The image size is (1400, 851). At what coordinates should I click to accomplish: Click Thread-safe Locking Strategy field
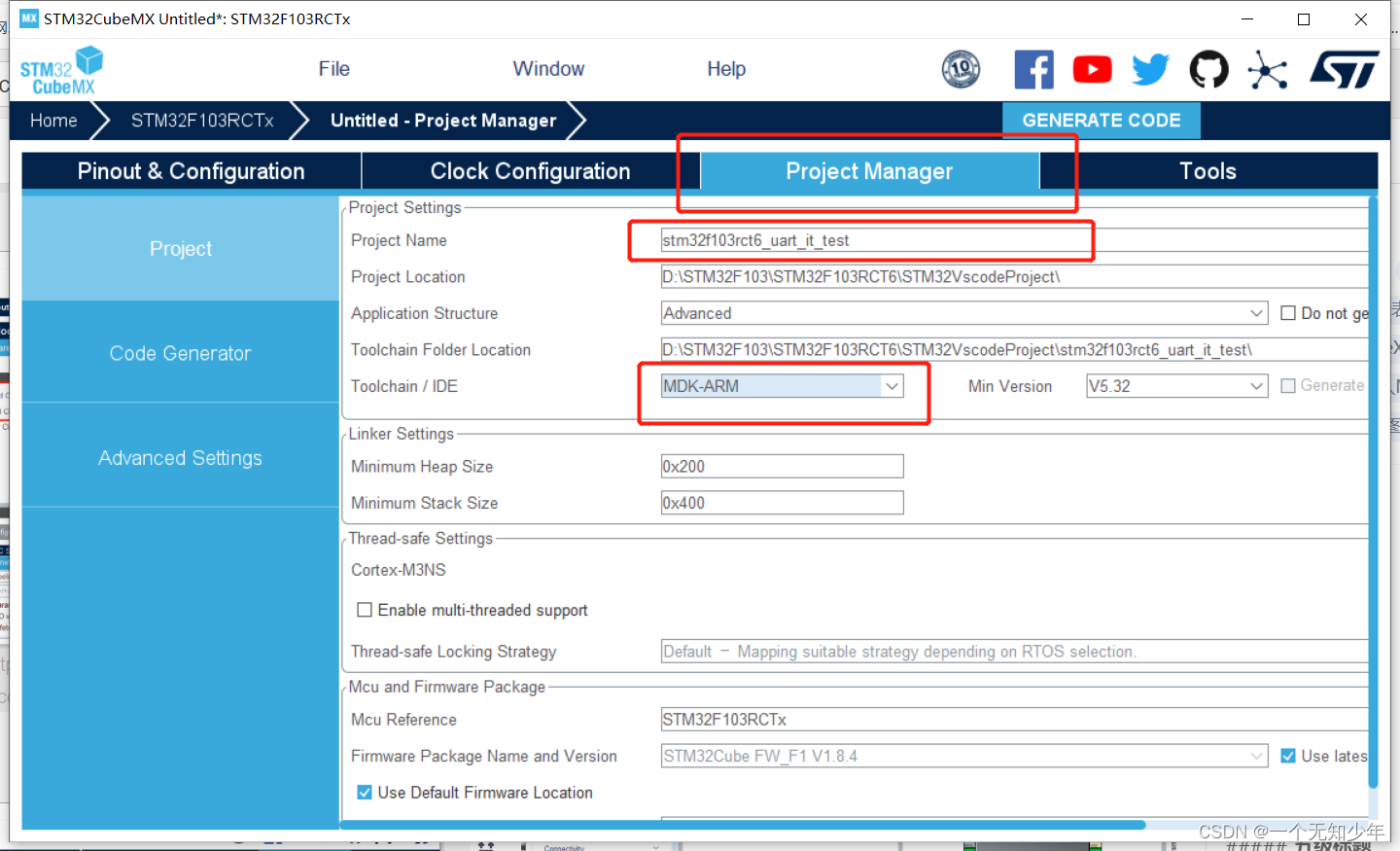[1014, 652]
